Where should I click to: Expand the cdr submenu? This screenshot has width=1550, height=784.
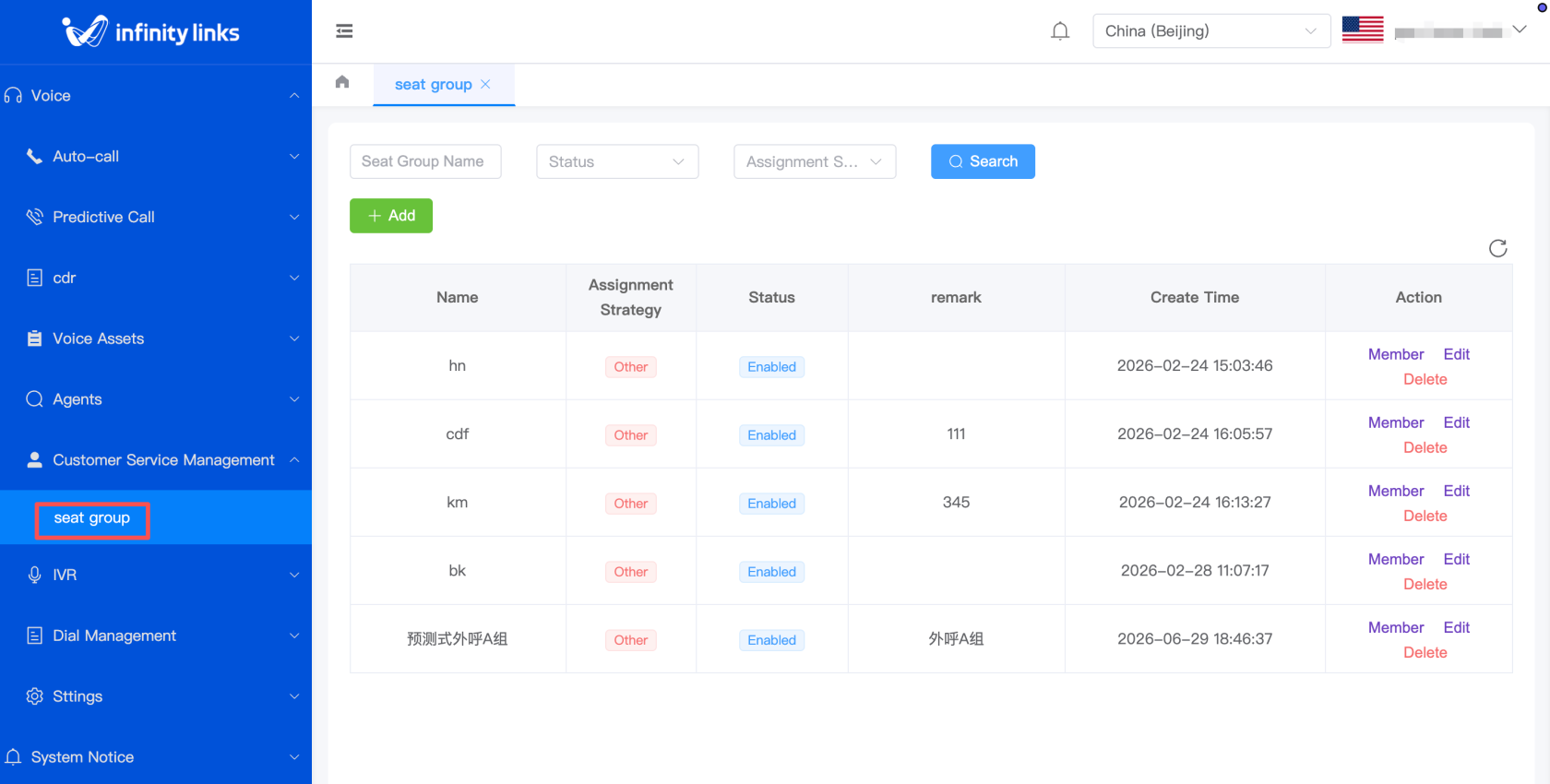pyautogui.click(x=294, y=278)
